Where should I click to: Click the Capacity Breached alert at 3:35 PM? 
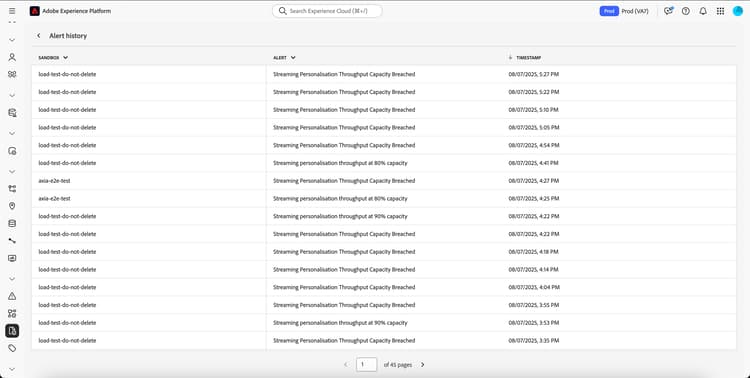(344, 340)
